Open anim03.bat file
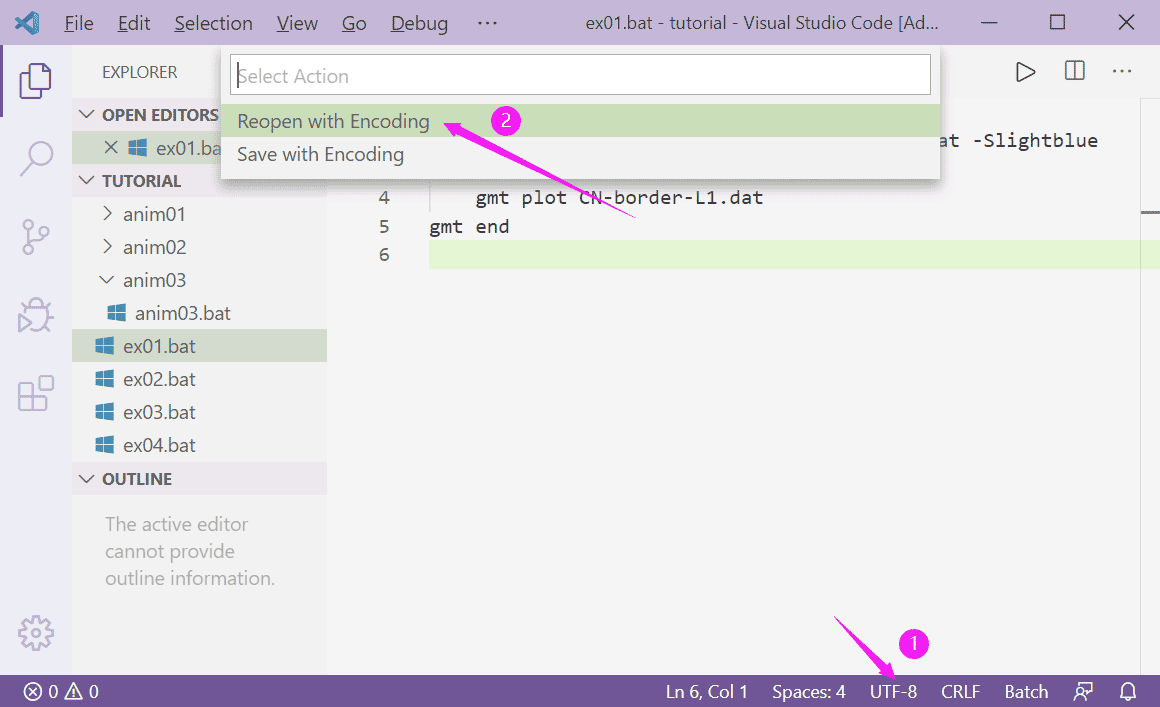 coord(199,313)
